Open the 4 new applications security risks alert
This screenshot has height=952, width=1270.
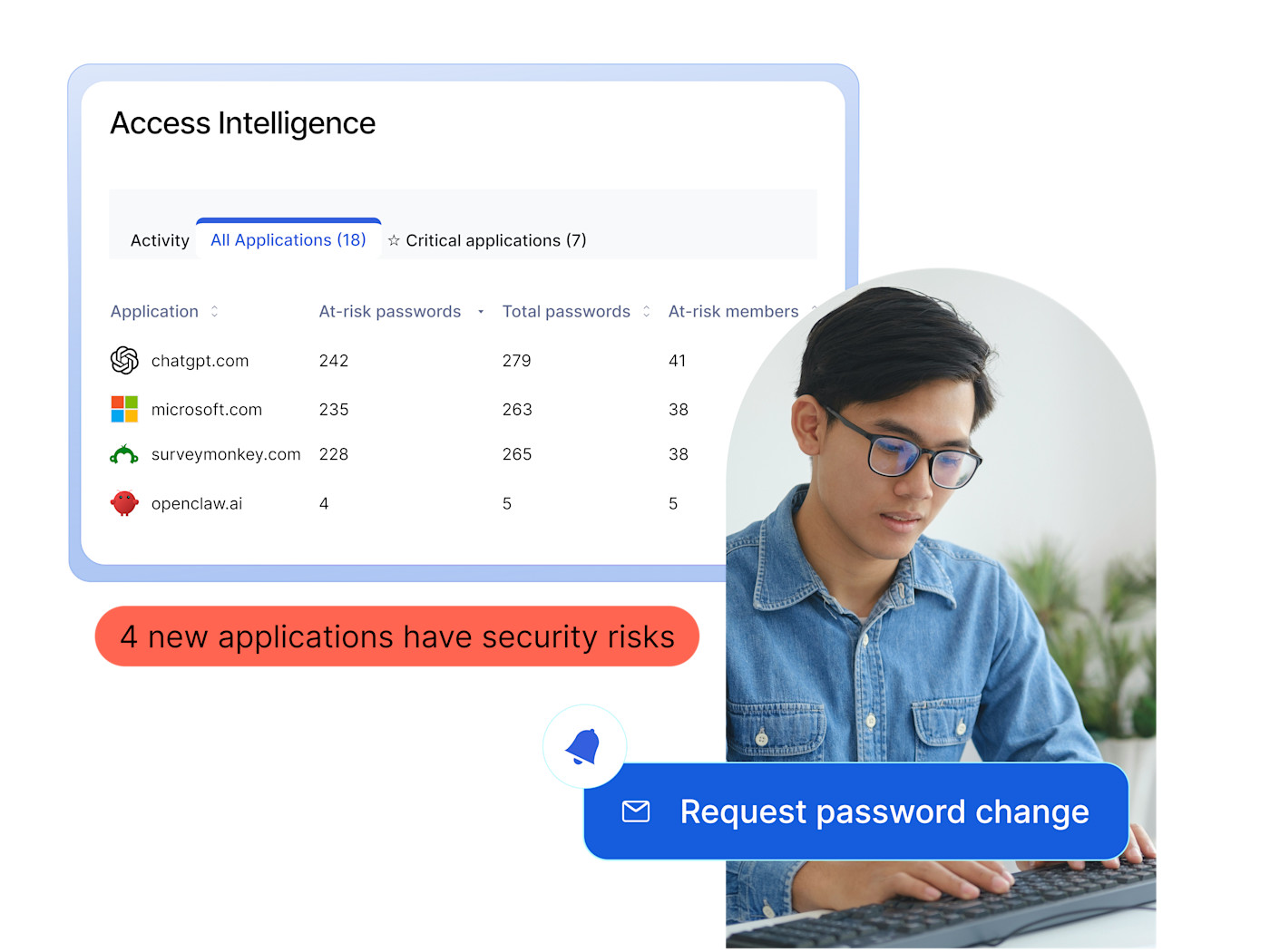click(397, 636)
